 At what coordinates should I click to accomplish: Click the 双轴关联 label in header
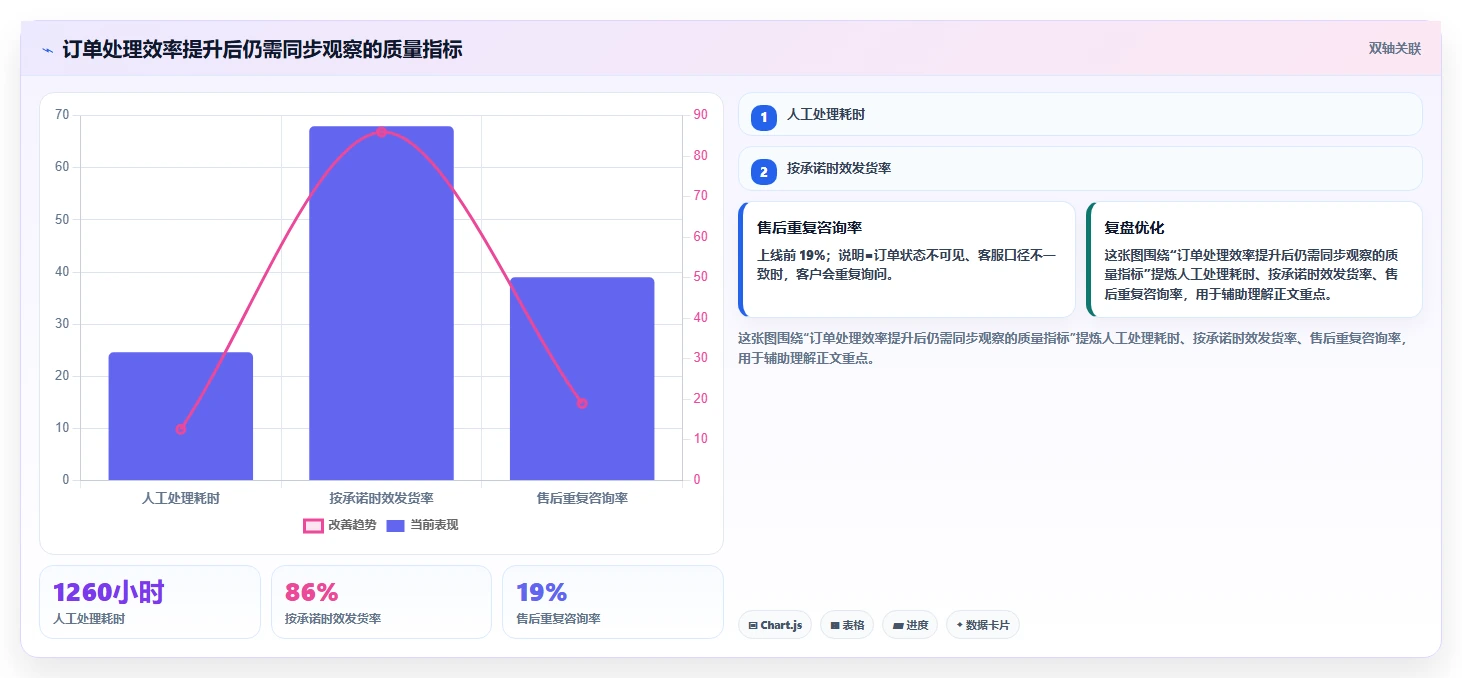click(x=1394, y=48)
